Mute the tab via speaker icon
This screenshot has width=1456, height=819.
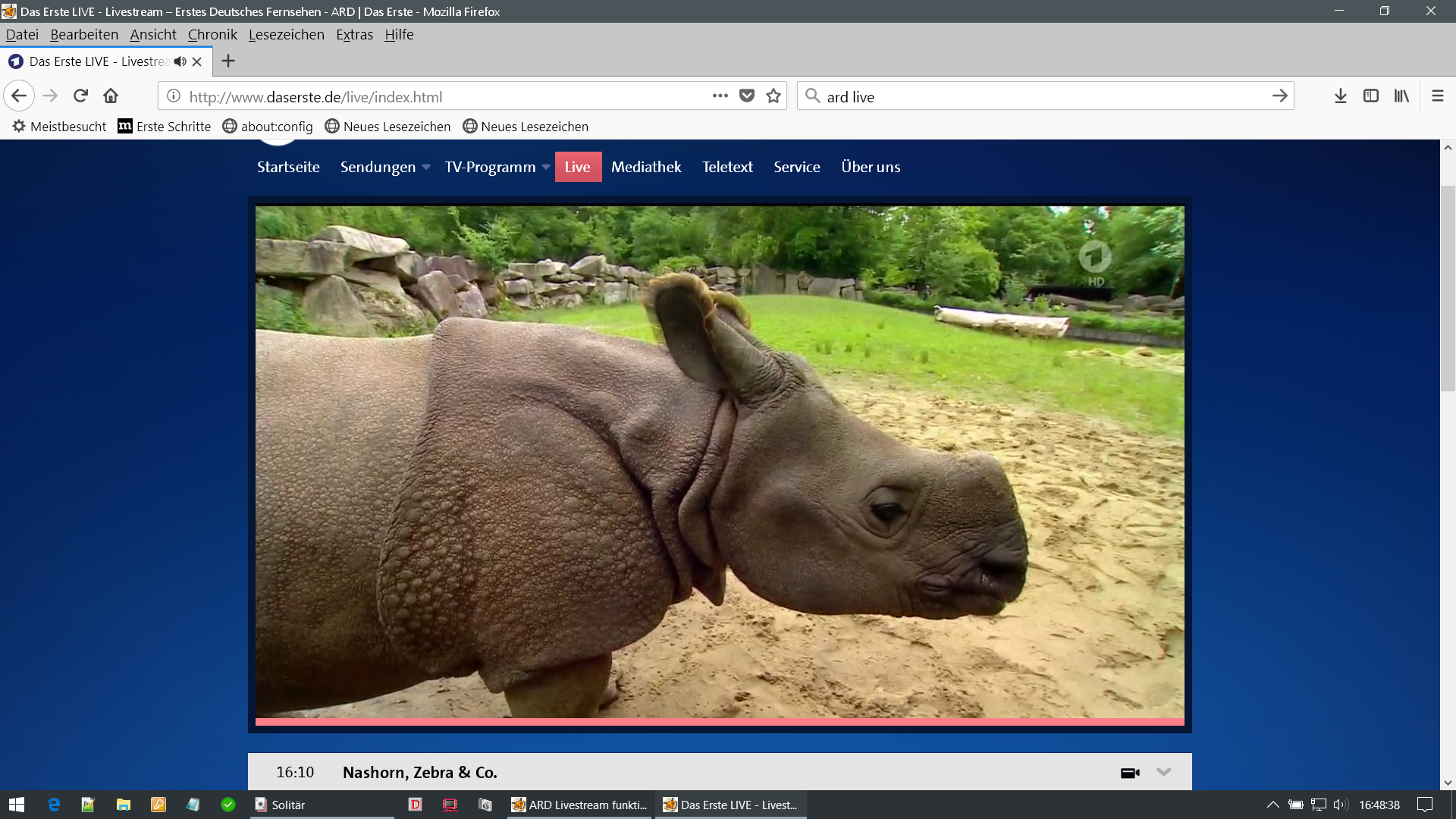click(x=180, y=61)
